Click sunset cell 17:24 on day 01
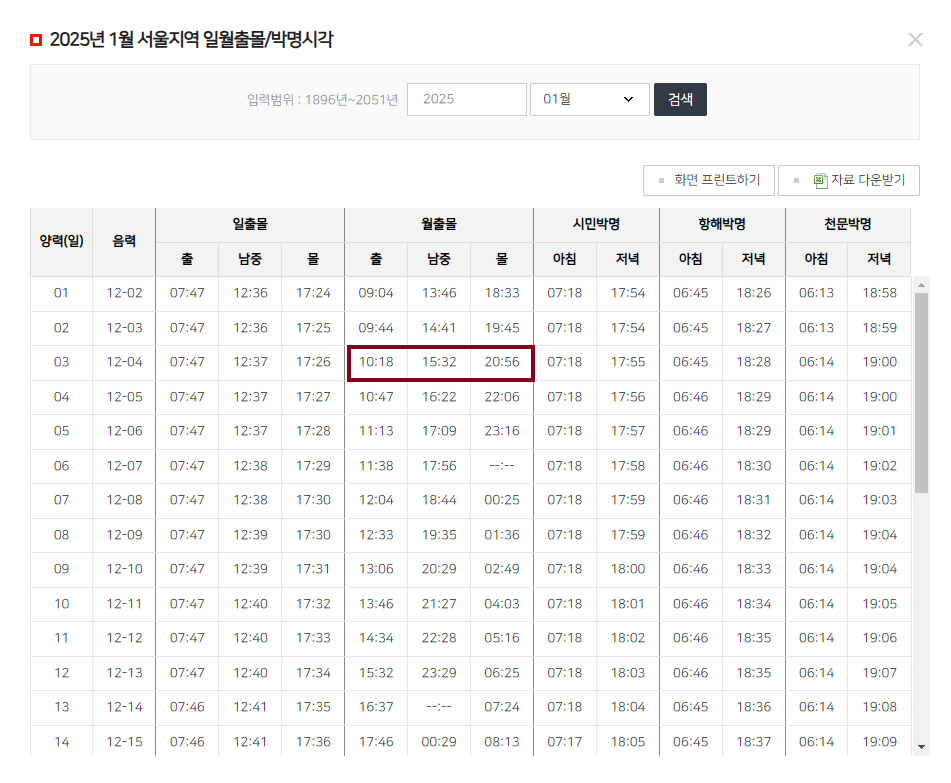951x783 pixels. point(313,294)
